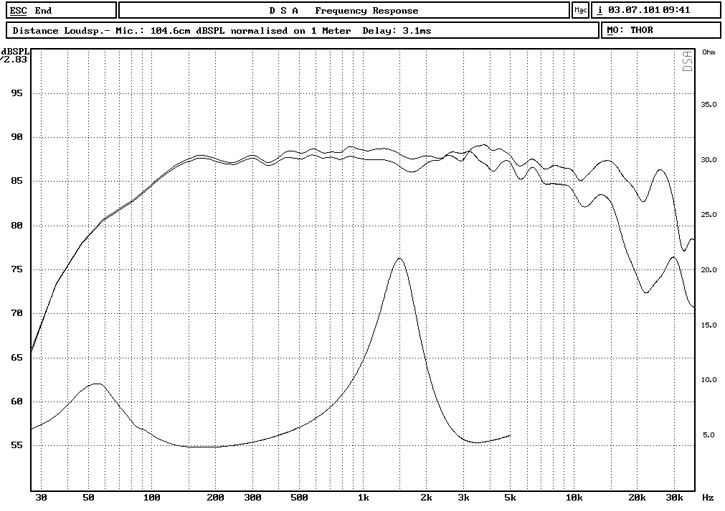Click the 500 label on the frequency axis

pyautogui.click(x=299, y=498)
